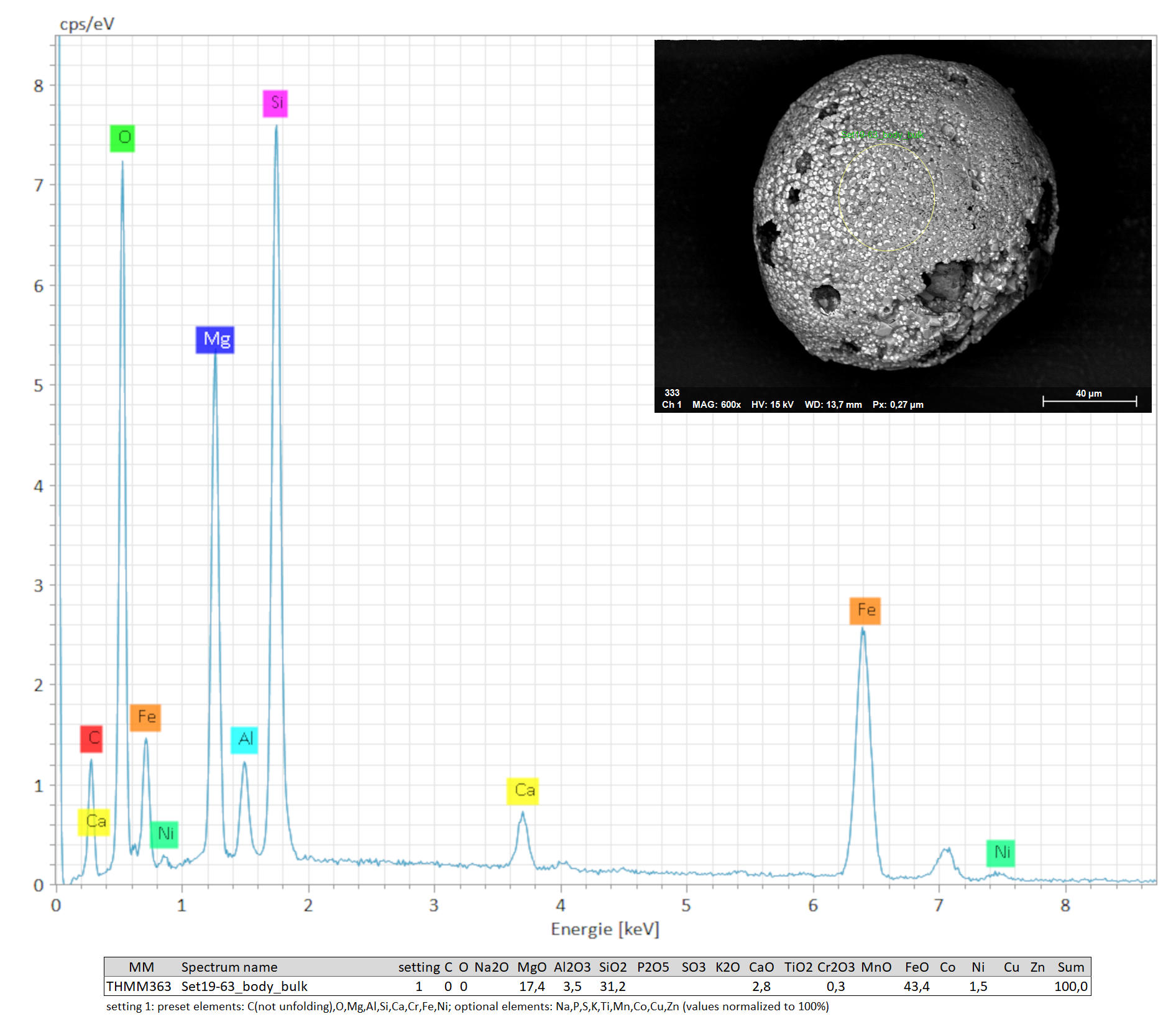
Task: Click the Energie [keV] axis title
Action: coord(605,929)
